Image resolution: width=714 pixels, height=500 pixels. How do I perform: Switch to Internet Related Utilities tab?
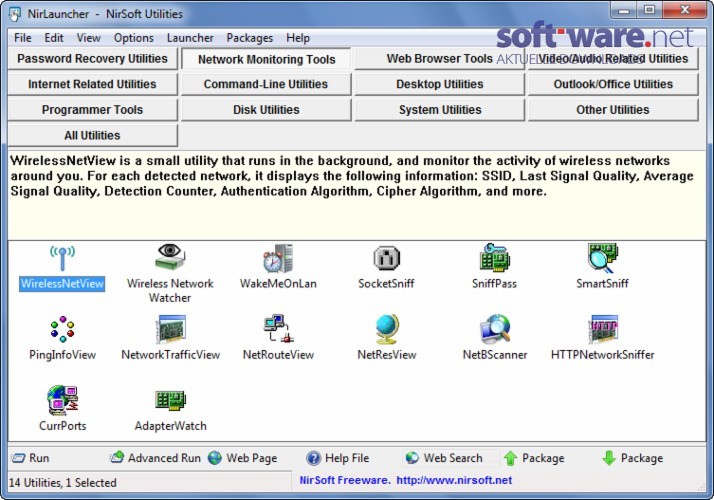[92, 84]
